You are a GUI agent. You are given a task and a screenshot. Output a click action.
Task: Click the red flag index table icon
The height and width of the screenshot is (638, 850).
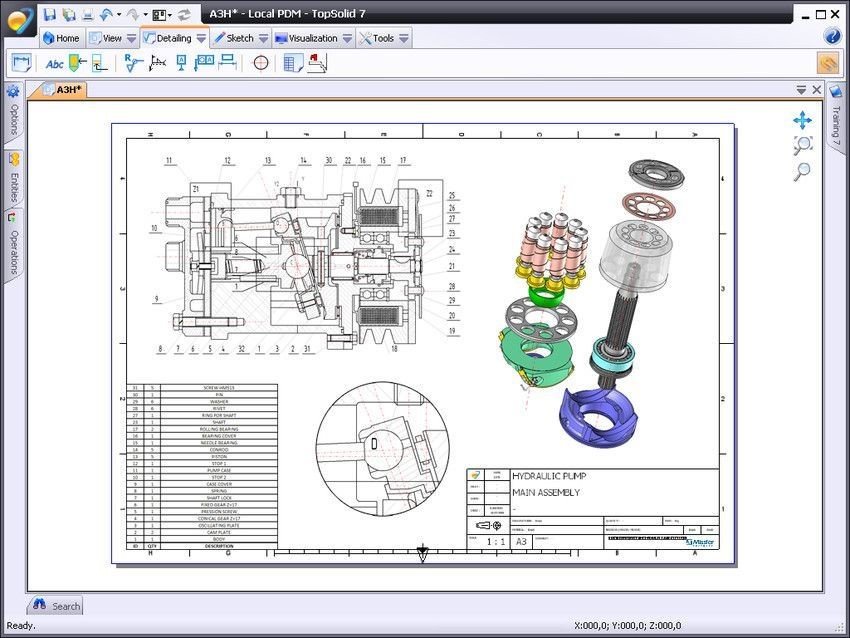pos(318,63)
